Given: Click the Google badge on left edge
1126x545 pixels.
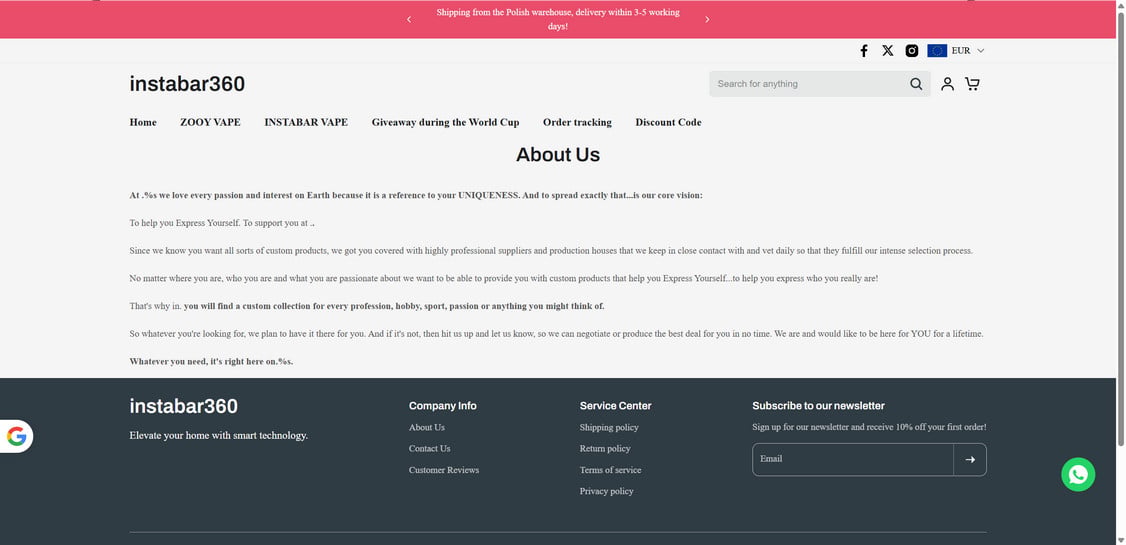Looking at the screenshot, I should click(x=17, y=436).
